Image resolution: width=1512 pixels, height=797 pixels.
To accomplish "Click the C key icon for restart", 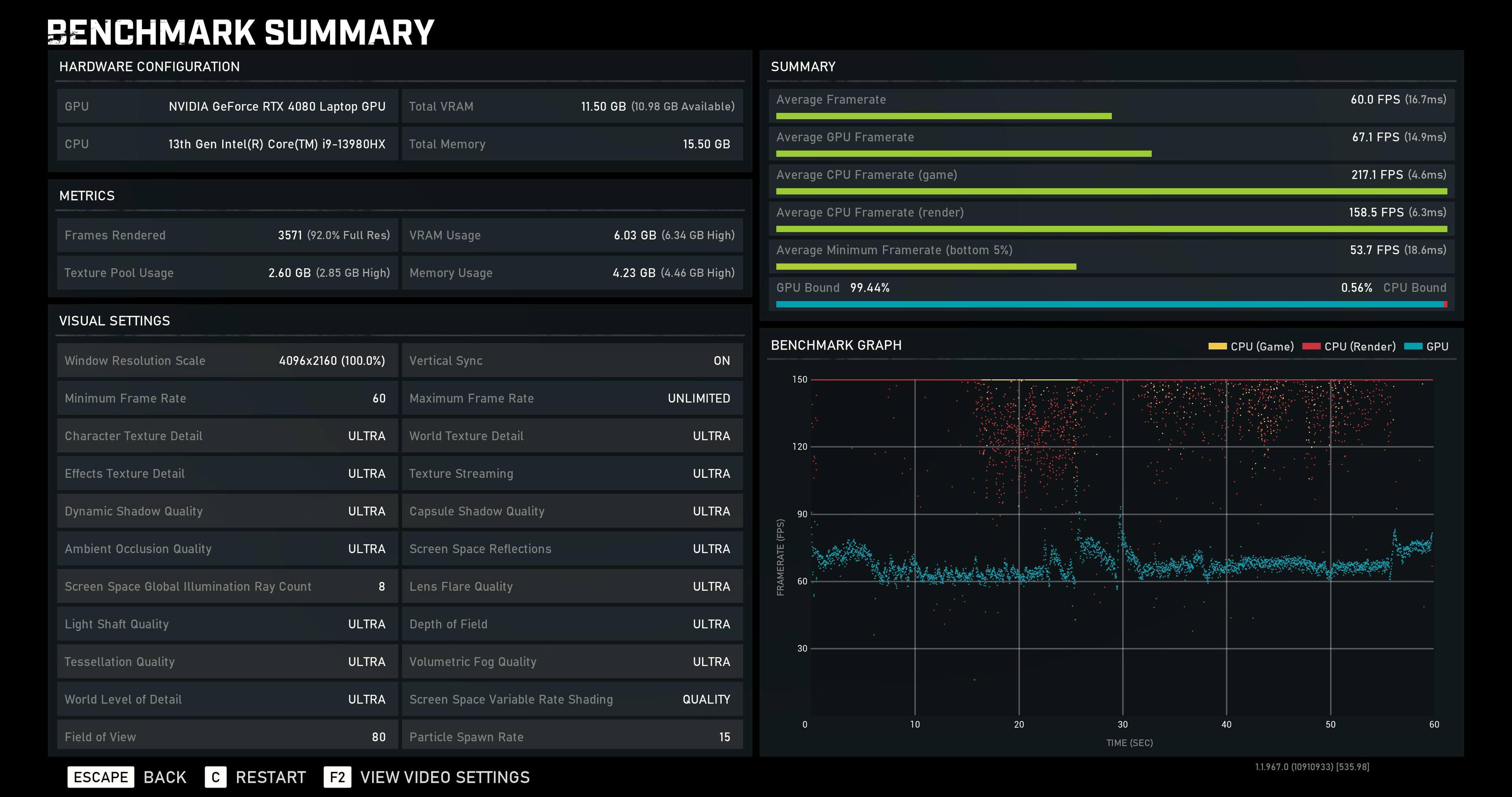I will [x=215, y=777].
